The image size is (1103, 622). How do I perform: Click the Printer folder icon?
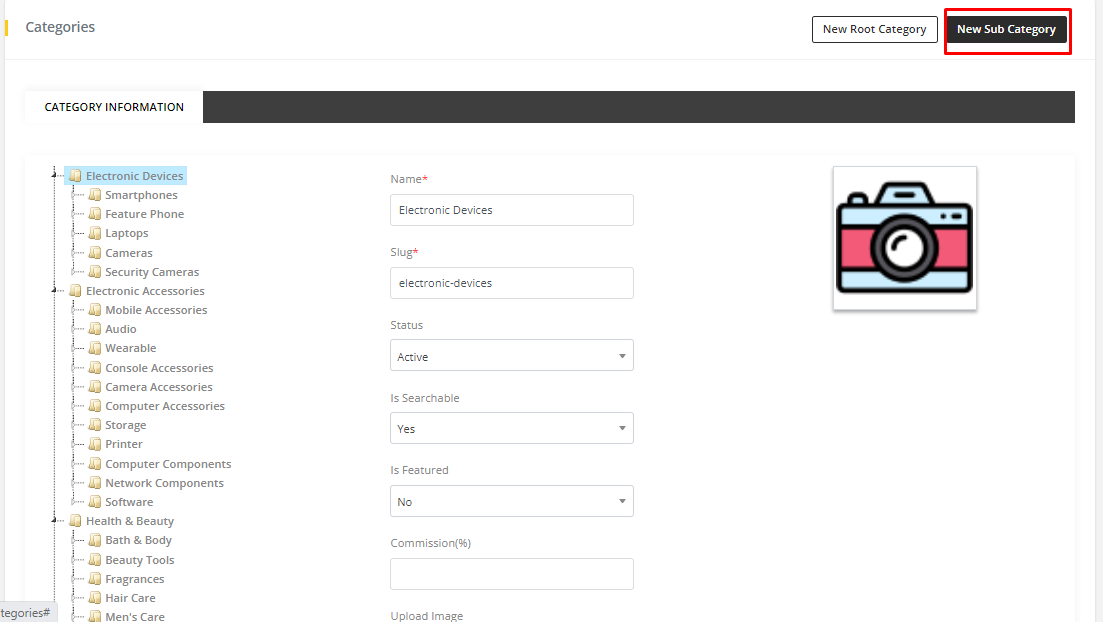coord(95,444)
